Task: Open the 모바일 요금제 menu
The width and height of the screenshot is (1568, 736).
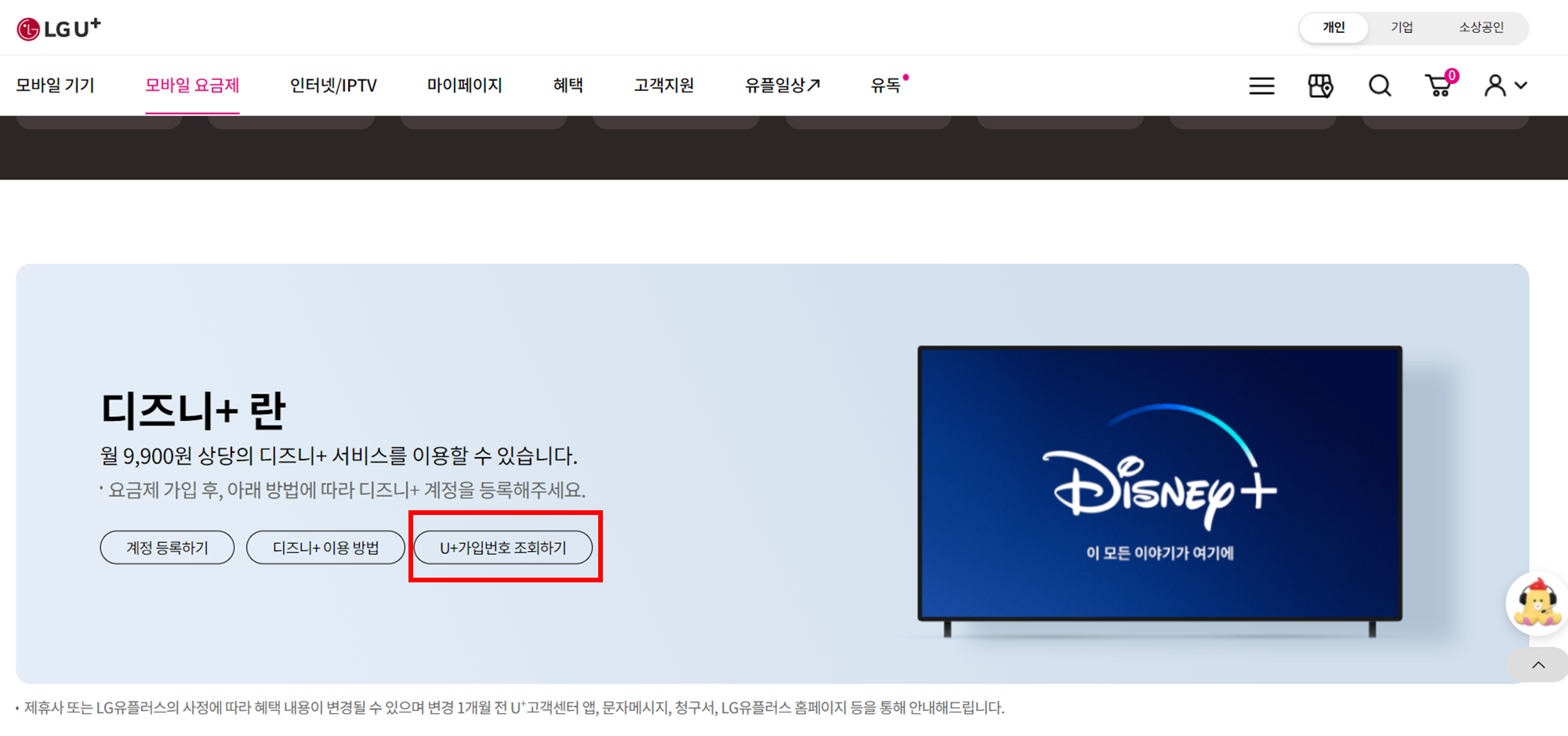Action: pyautogui.click(x=192, y=85)
